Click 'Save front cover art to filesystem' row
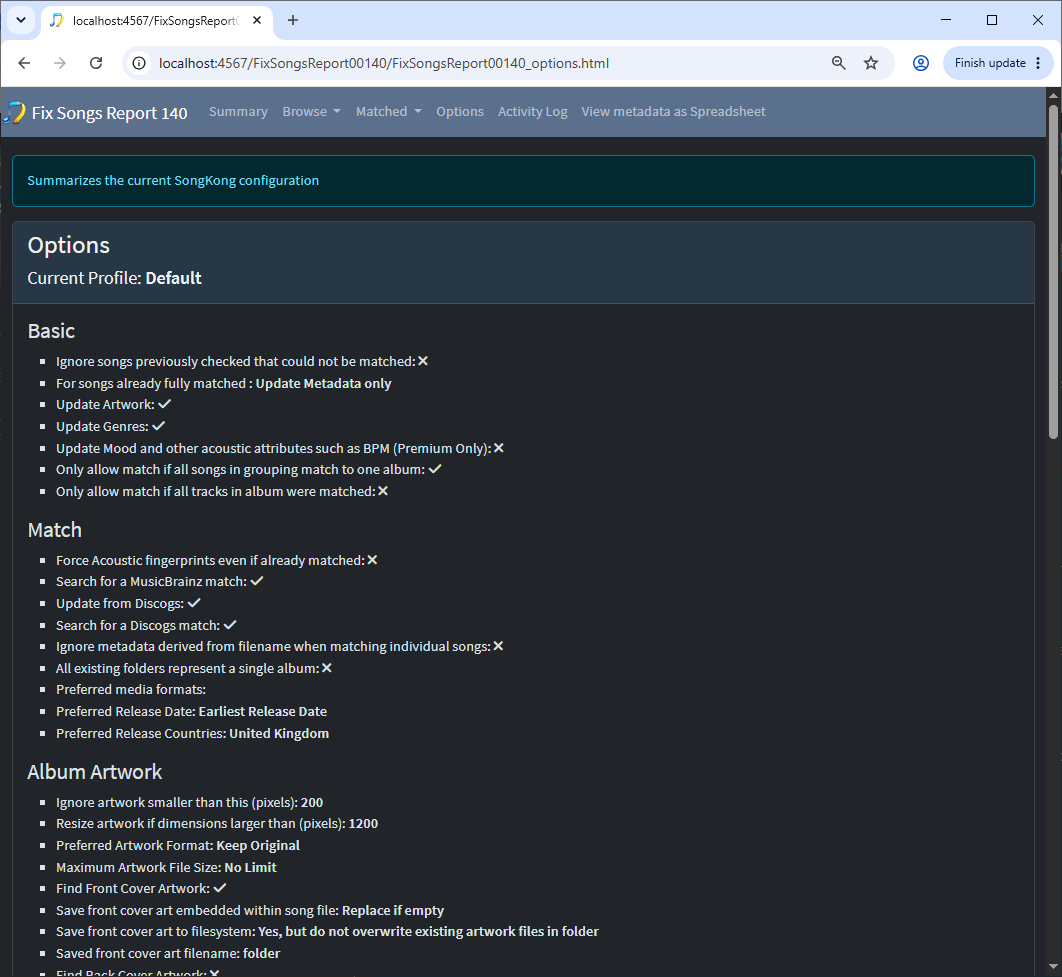Image resolution: width=1062 pixels, height=977 pixels. pos(327,932)
